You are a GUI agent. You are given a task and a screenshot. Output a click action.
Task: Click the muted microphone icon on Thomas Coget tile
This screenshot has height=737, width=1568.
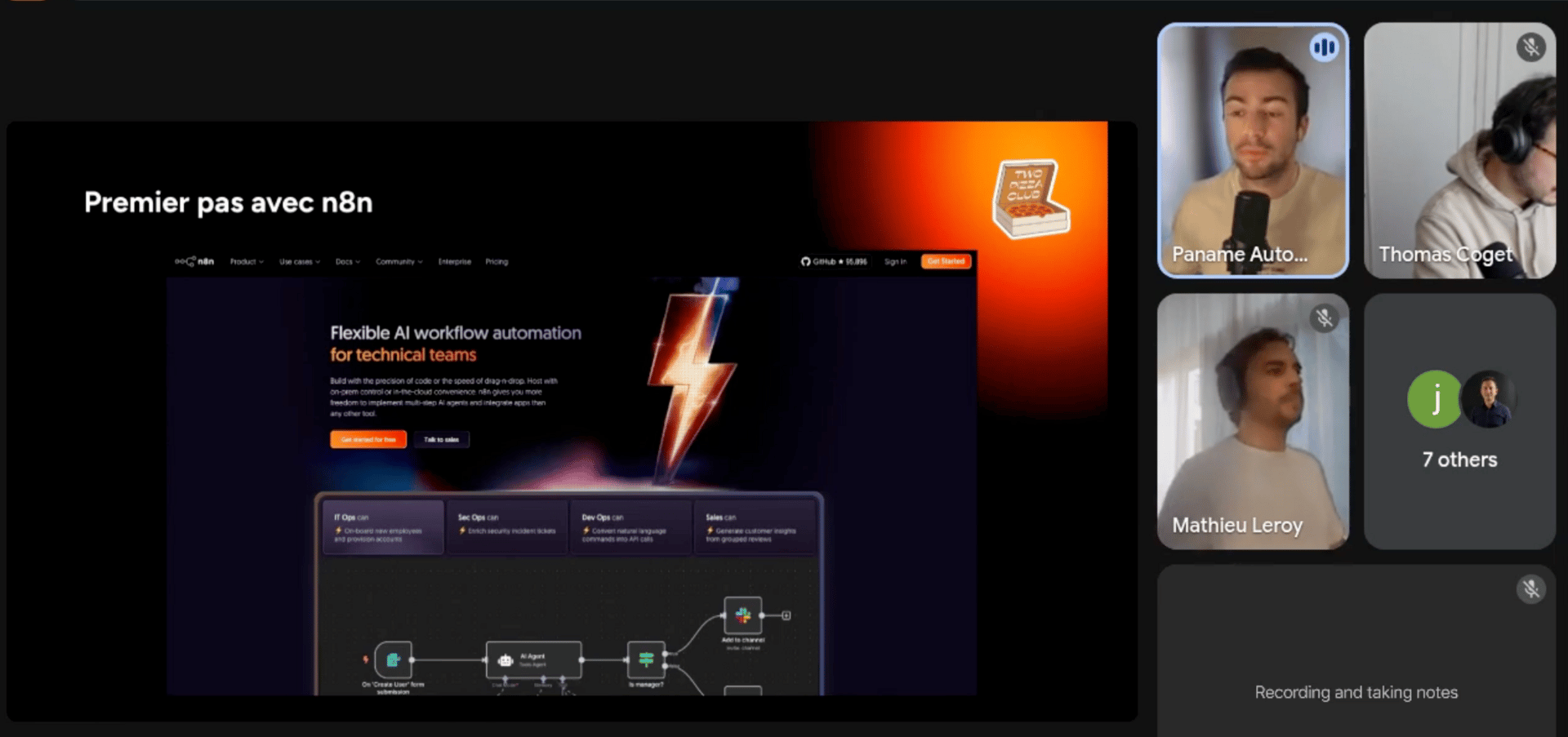point(1530,47)
